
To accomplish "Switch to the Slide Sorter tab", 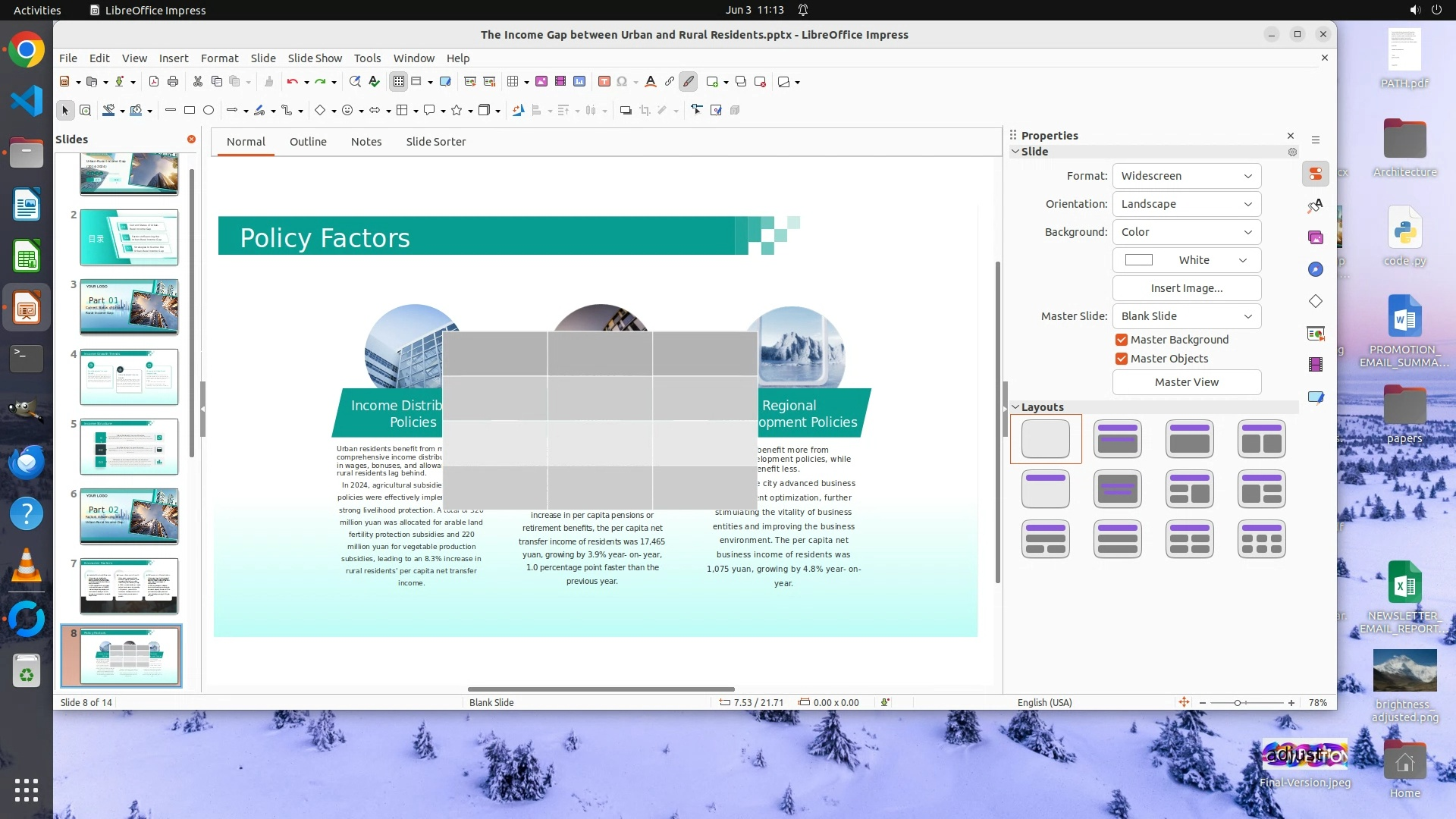I will pyautogui.click(x=435, y=142).
